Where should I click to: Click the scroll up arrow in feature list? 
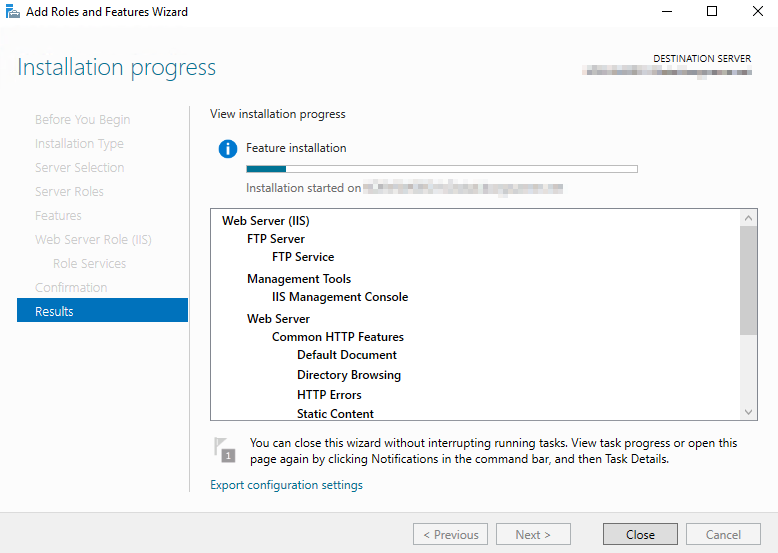point(748,218)
